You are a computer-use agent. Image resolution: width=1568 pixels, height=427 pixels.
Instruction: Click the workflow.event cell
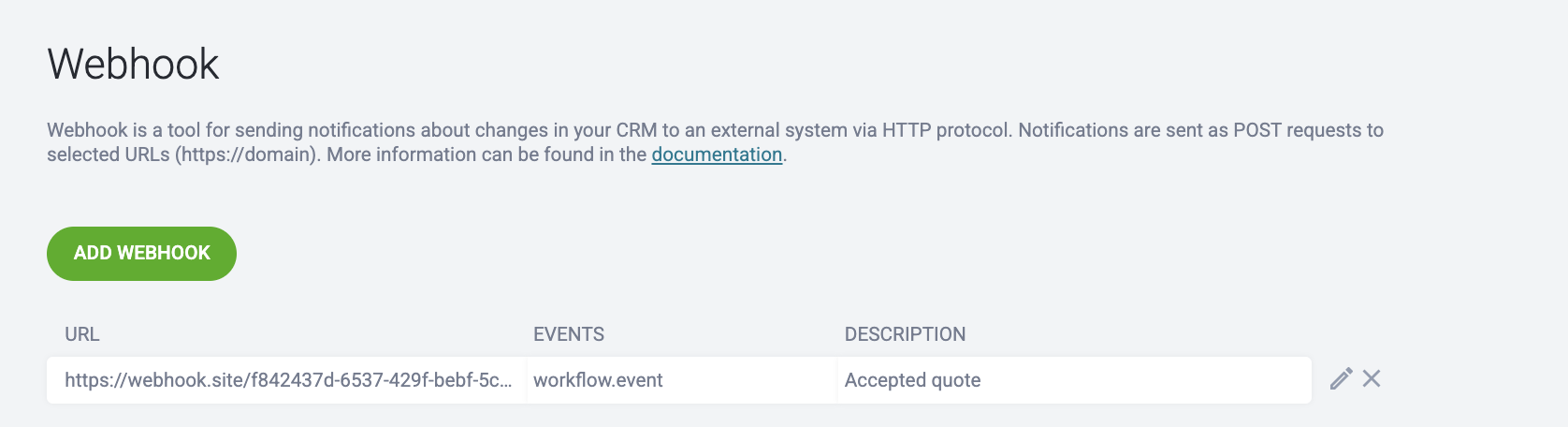[681, 380]
